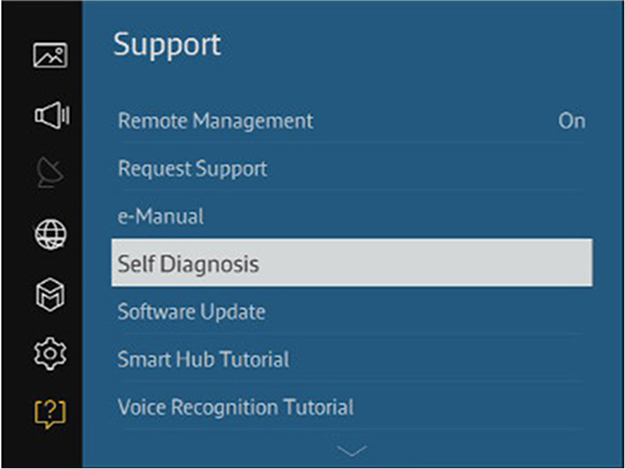The image size is (625, 469).
Task: Expand more options with the down chevron
Action: (x=351, y=451)
